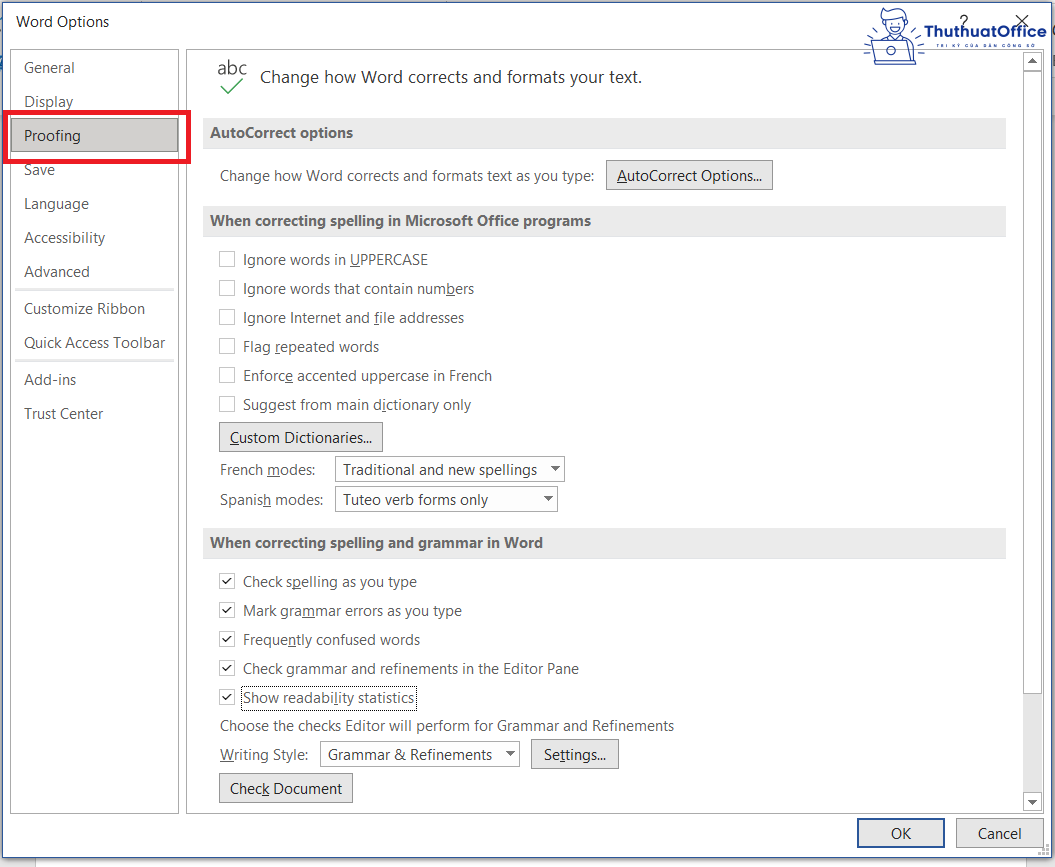Screen dimensions: 1055x867
Task: Open Quick Access Toolbar settings
Action: (x=94, y=343)
